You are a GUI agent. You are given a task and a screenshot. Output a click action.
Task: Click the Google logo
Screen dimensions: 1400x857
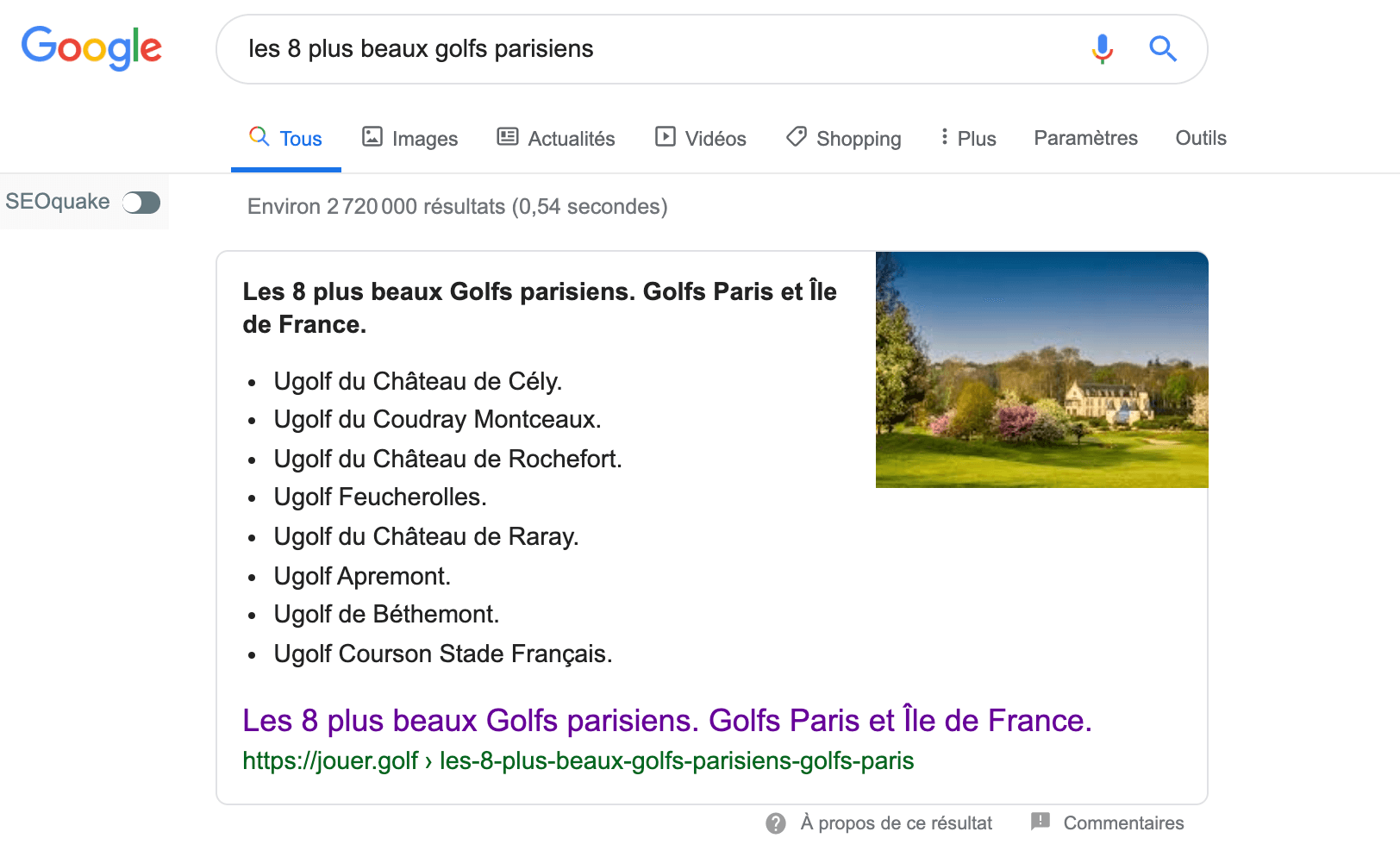coord(91,47)
